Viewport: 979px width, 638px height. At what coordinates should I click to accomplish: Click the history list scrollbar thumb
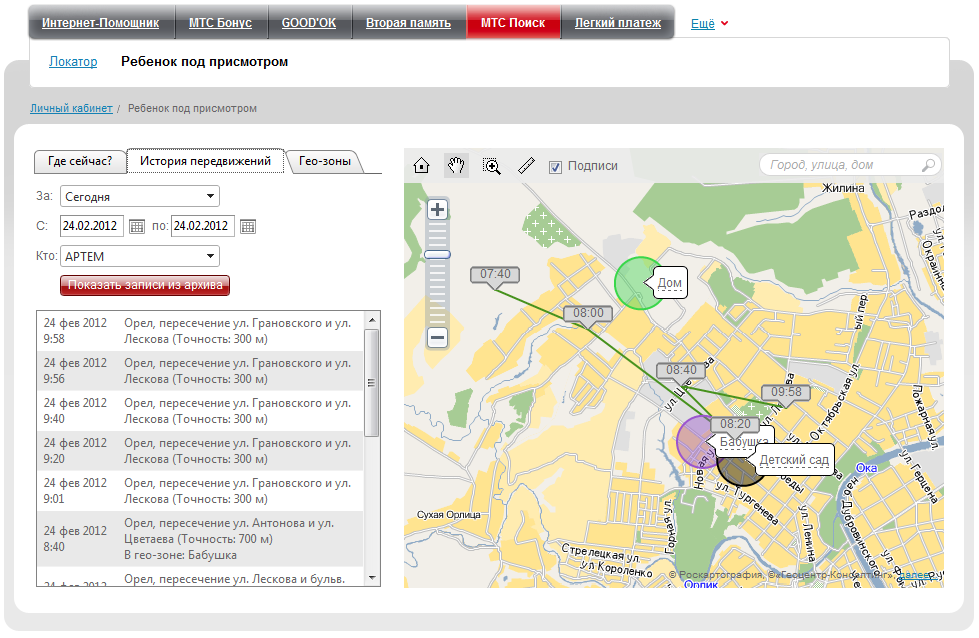point(371,383)
